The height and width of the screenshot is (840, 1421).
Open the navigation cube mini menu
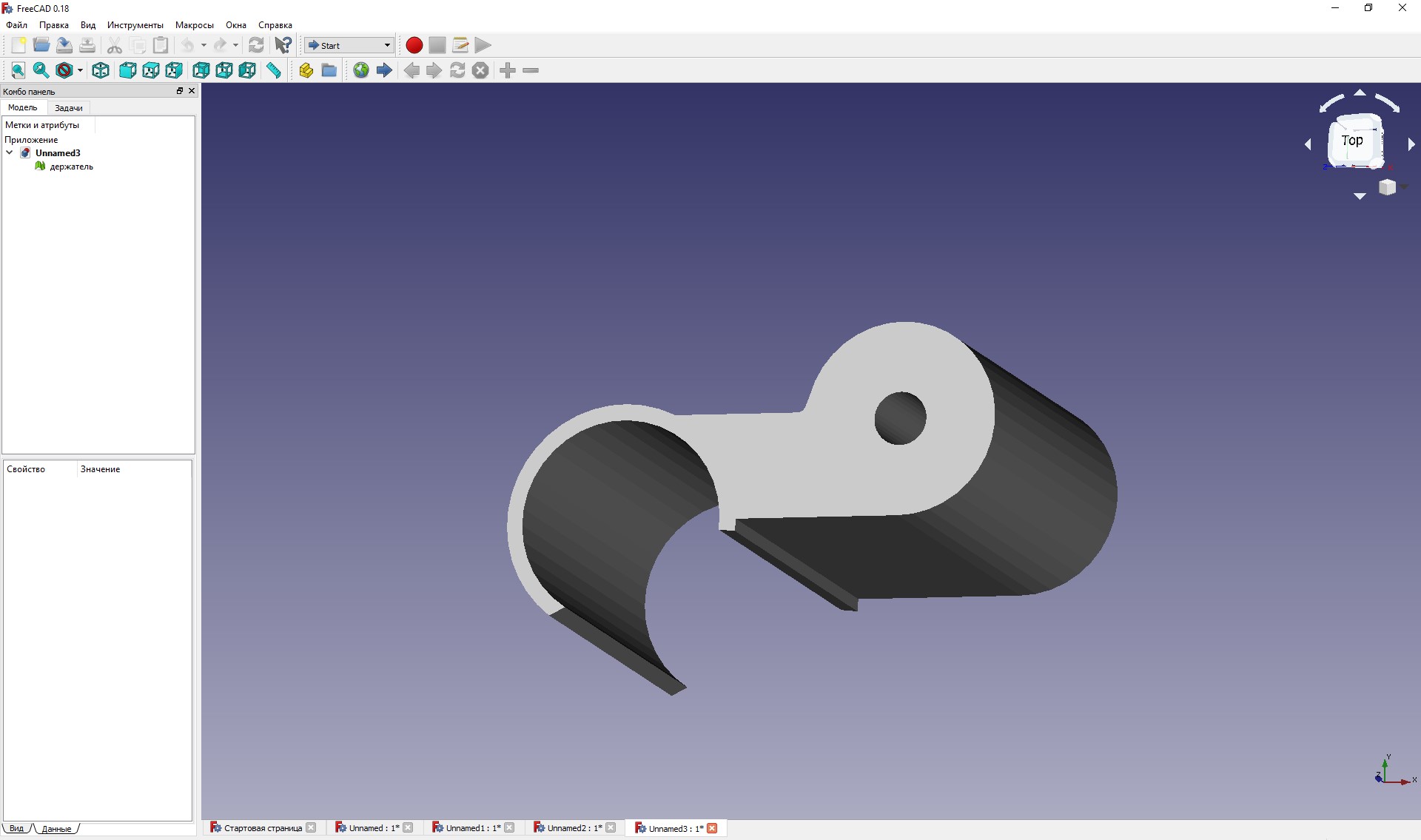tap(1389, 187)
